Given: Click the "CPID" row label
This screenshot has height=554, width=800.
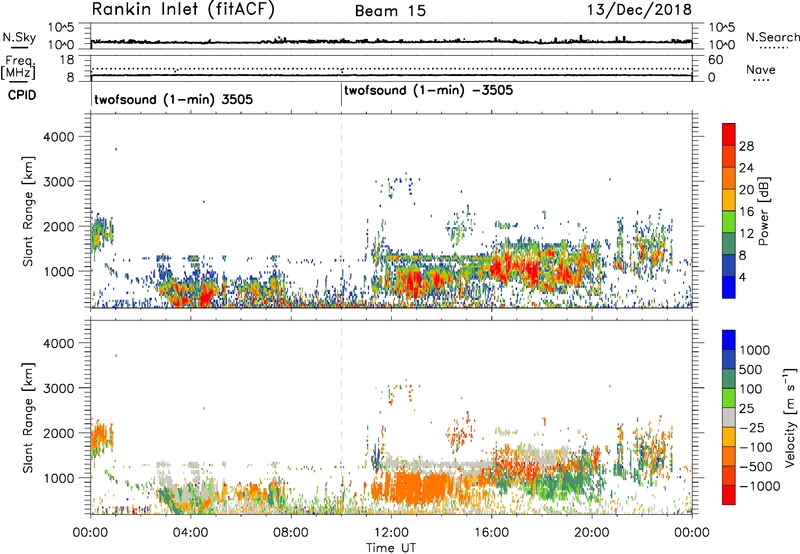Looking at the screenshot, I should [22, 95].
